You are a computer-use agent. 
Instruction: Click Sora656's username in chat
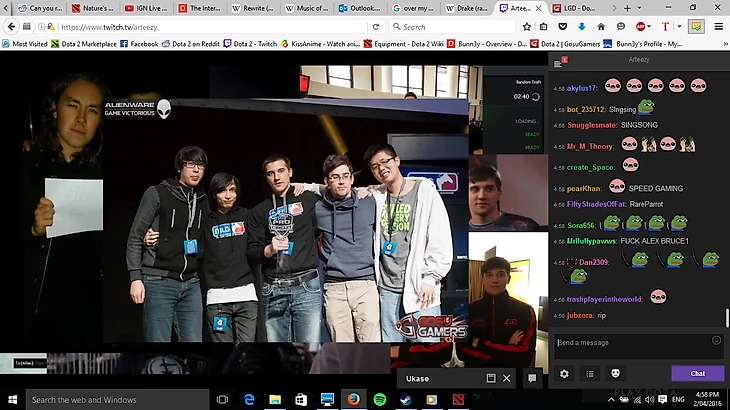(581, 225)
